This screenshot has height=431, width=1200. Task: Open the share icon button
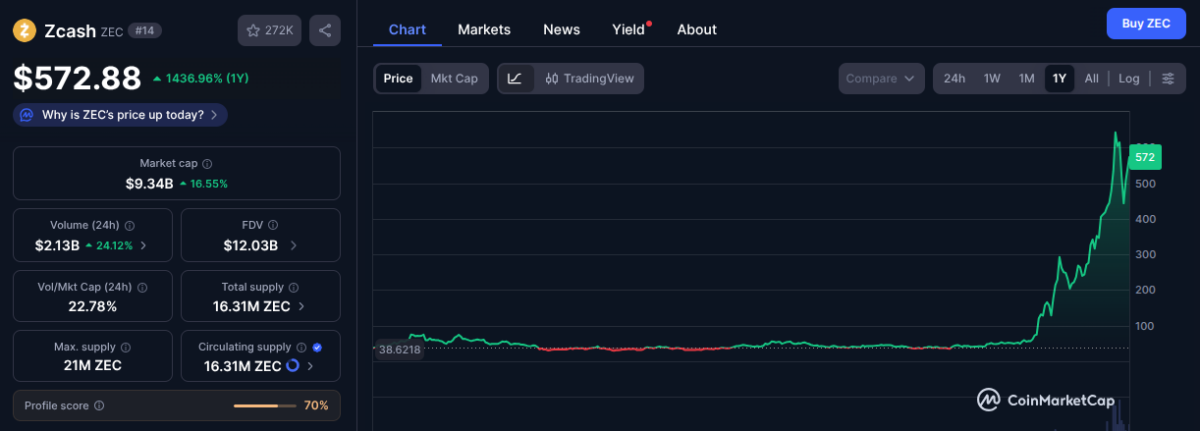[x=325, y=31]
